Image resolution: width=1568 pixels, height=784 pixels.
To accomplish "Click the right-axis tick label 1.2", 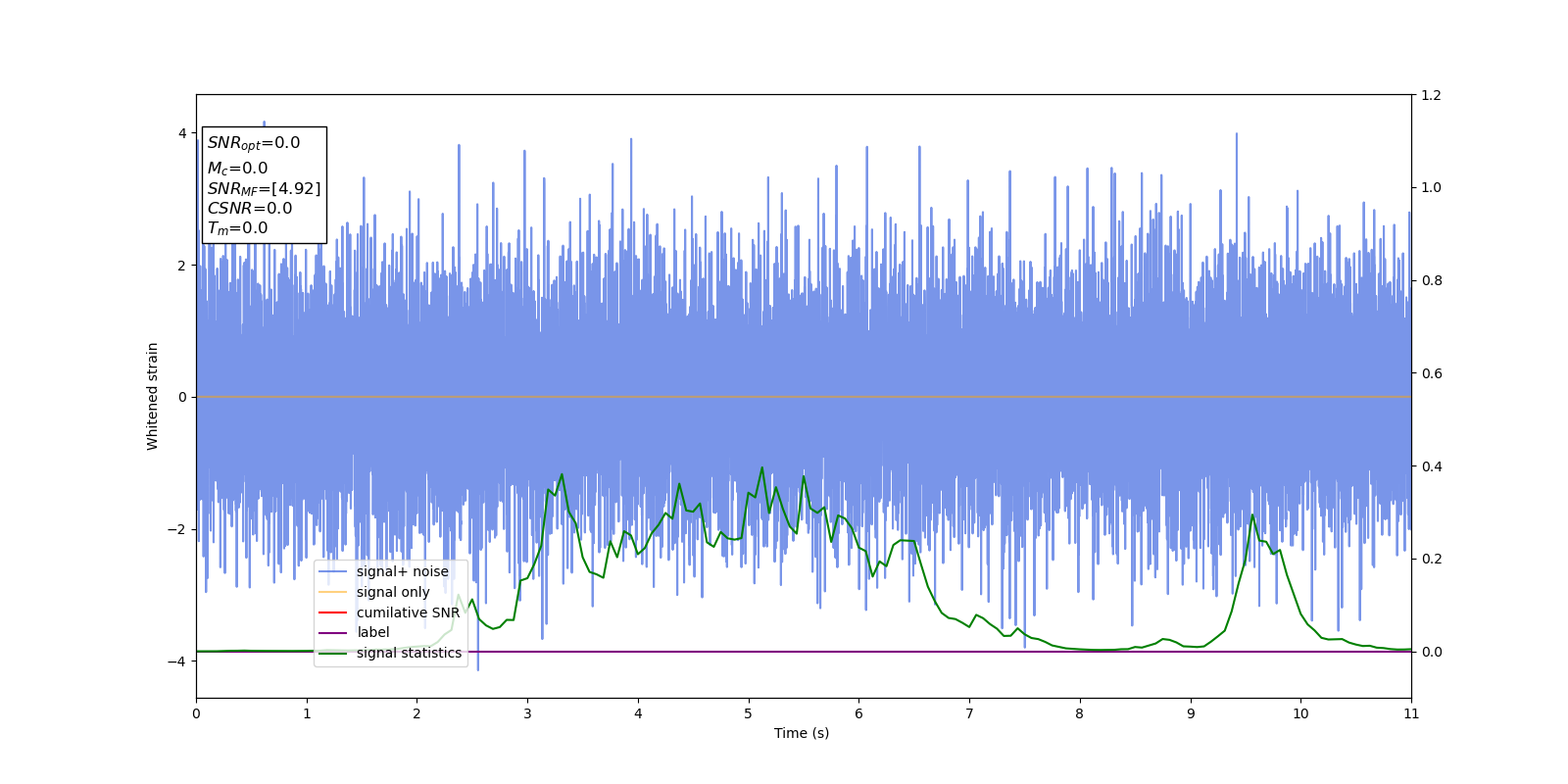I will coord(1431,95).
